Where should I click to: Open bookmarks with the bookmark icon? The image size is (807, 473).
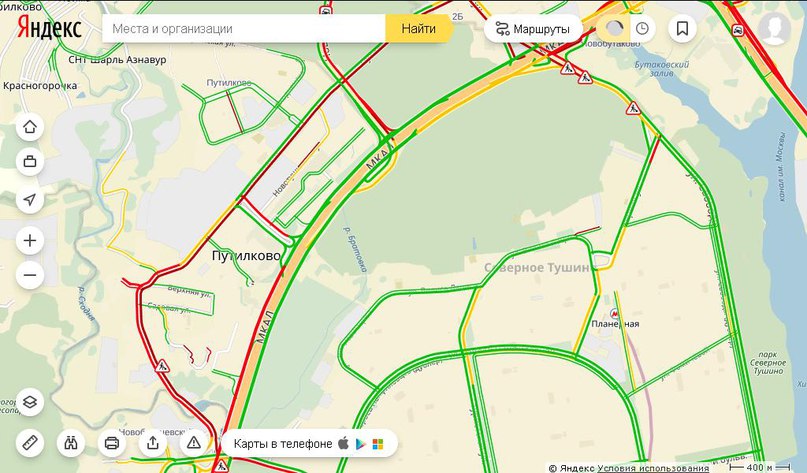[x=682, y=28]
